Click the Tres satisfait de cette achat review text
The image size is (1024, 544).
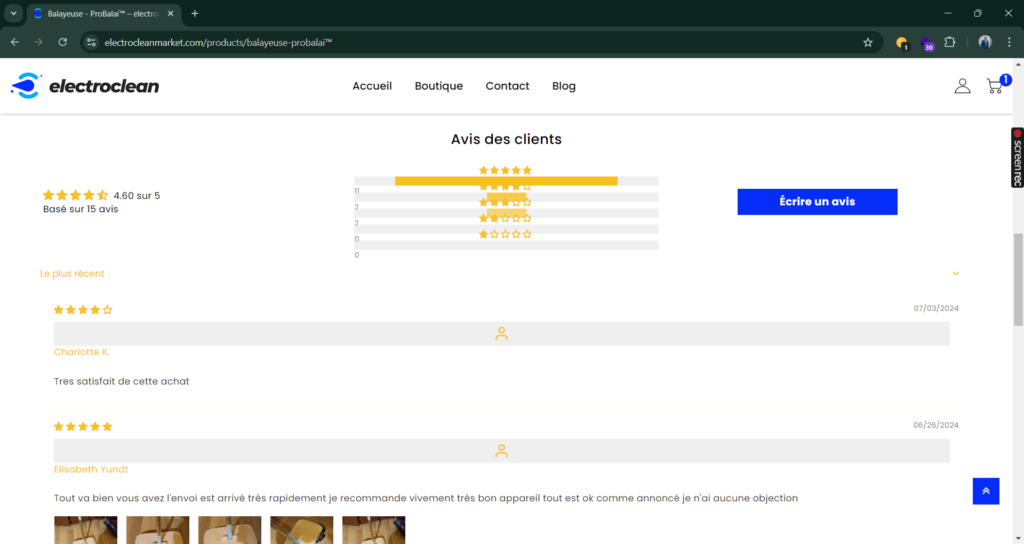[121, 381]
